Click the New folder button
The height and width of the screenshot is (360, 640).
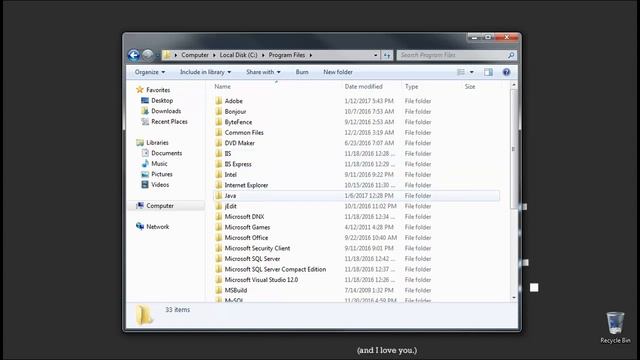click(338, 72)
